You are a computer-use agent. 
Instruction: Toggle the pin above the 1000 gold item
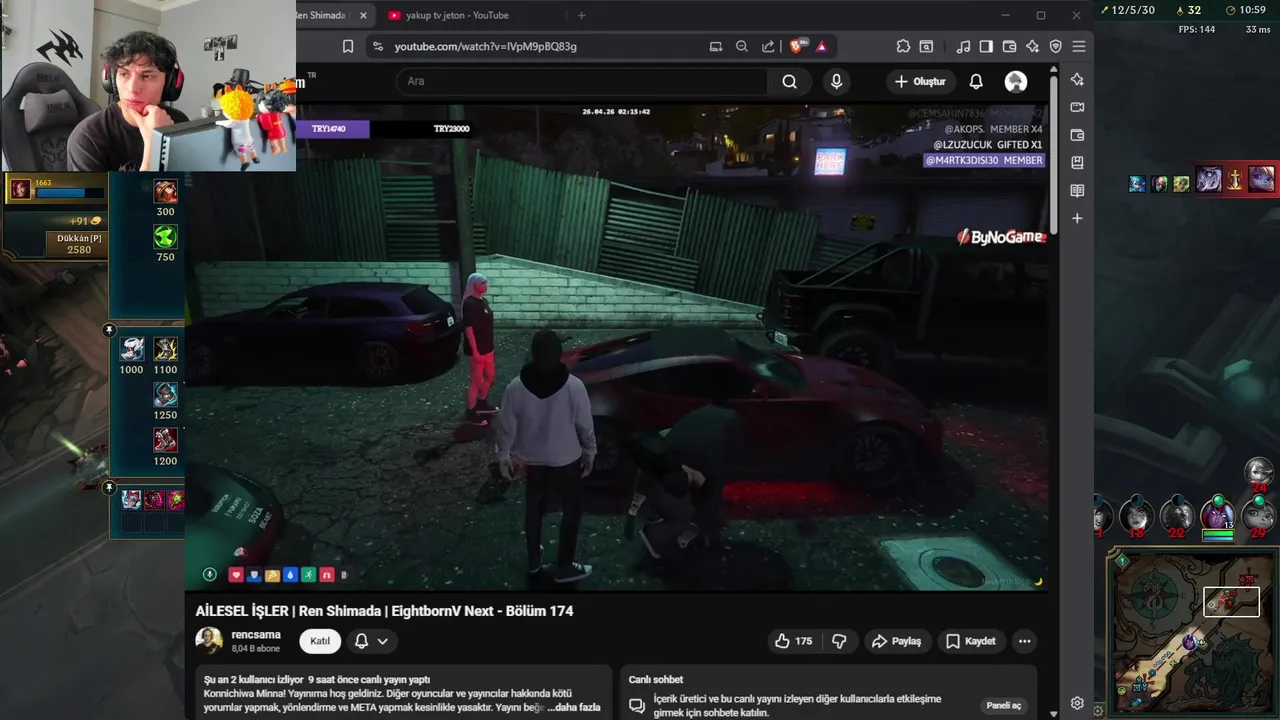pos(109,330)
